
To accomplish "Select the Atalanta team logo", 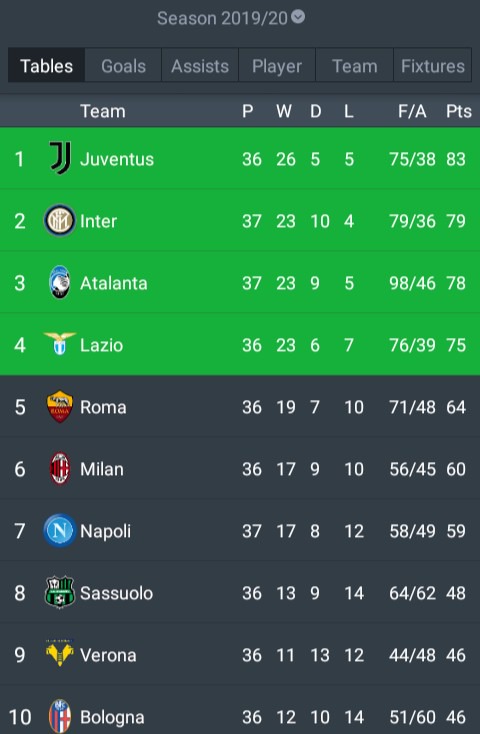I will point(59,282).
